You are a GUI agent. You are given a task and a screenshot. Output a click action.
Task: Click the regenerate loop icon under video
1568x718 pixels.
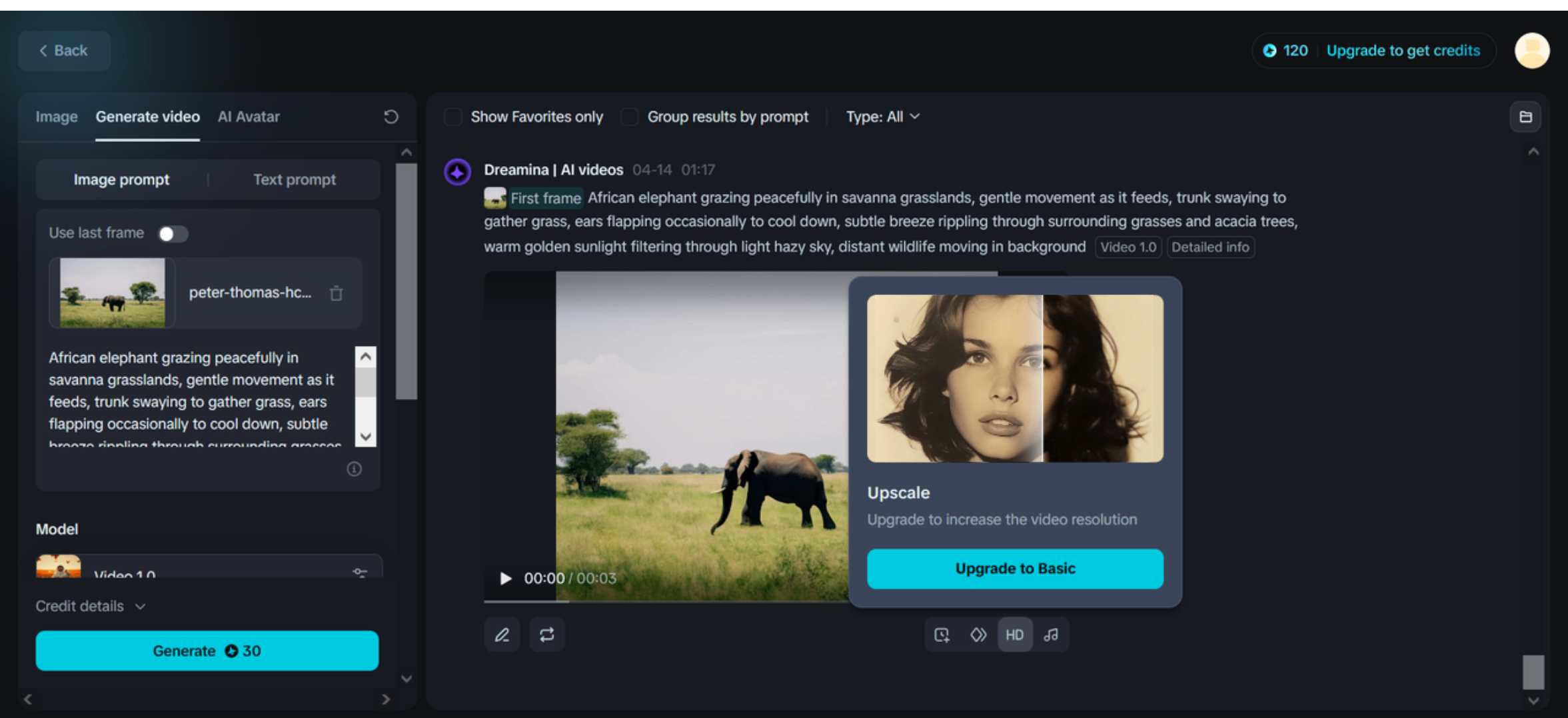tap(547, 635)
